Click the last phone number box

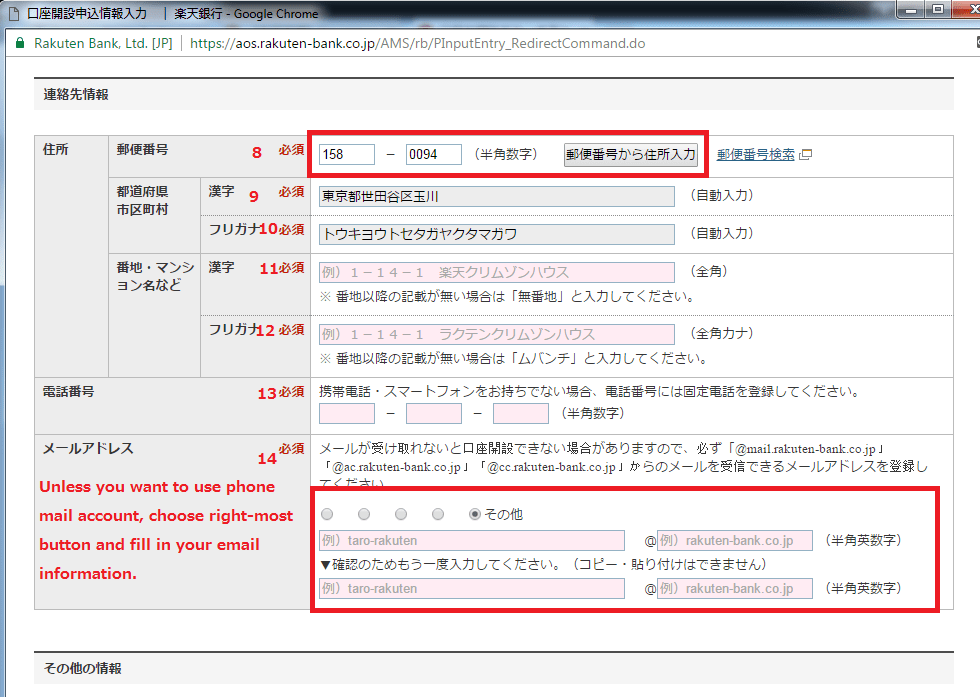(520, 413)
